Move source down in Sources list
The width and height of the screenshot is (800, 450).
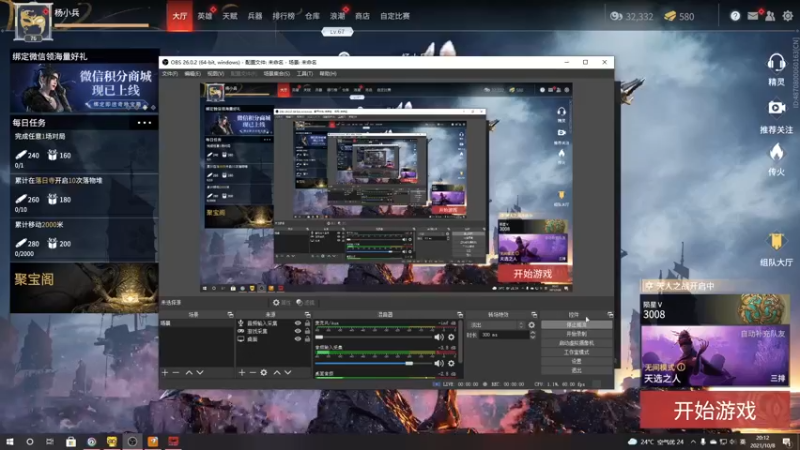click(288, 373)
